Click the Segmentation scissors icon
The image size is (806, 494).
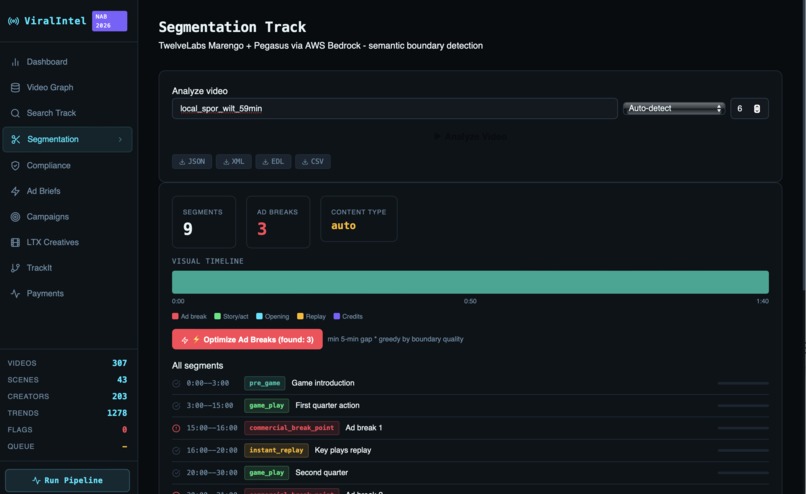point(15,139)
